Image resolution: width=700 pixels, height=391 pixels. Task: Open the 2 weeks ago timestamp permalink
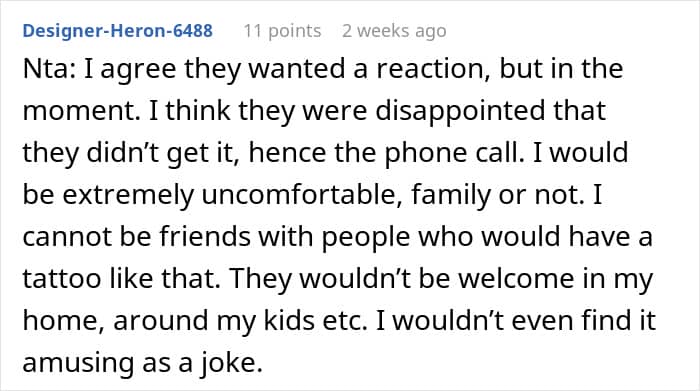coord(394,31)
